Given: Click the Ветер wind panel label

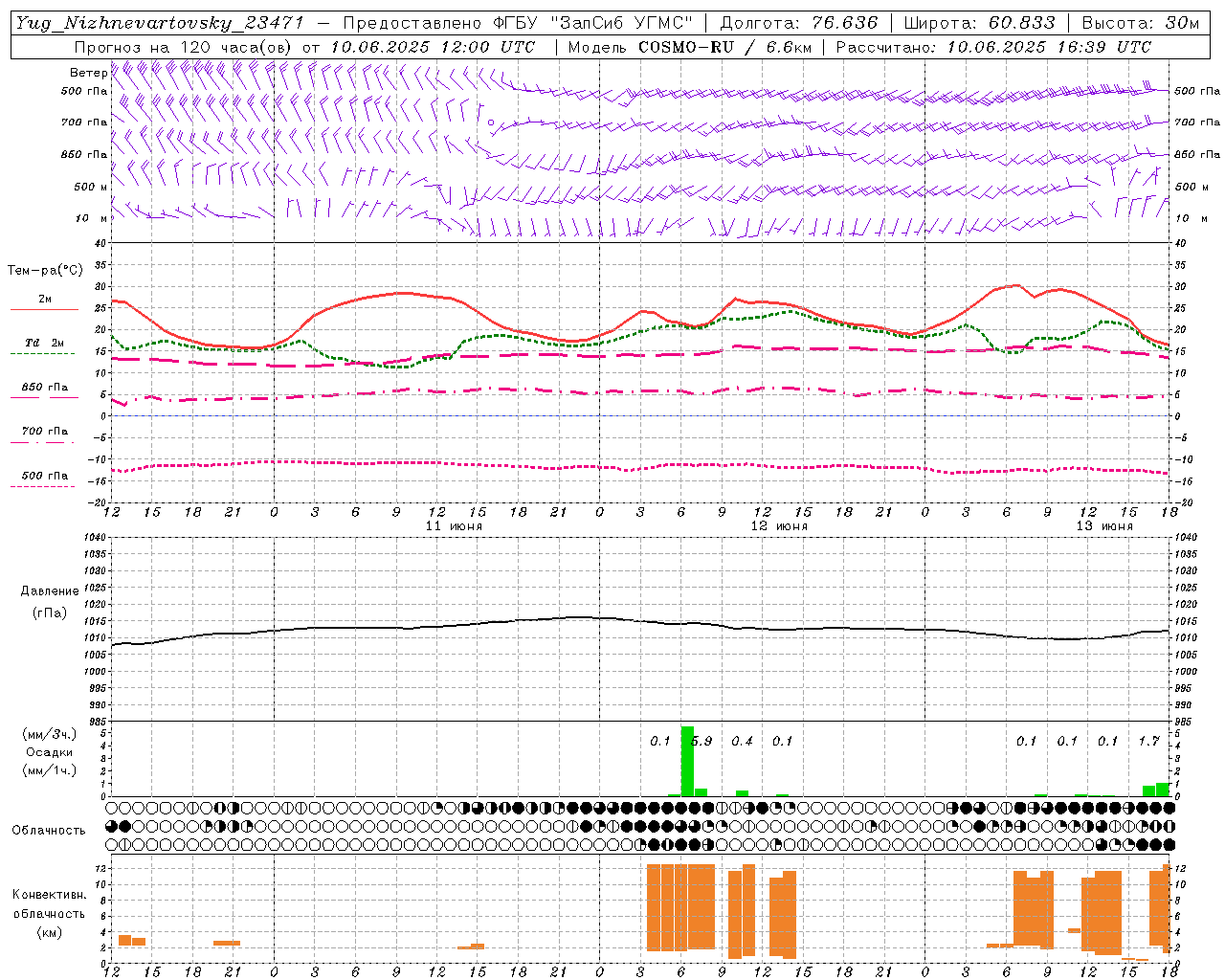Looking at the screenshot, I should click(88, 73).
